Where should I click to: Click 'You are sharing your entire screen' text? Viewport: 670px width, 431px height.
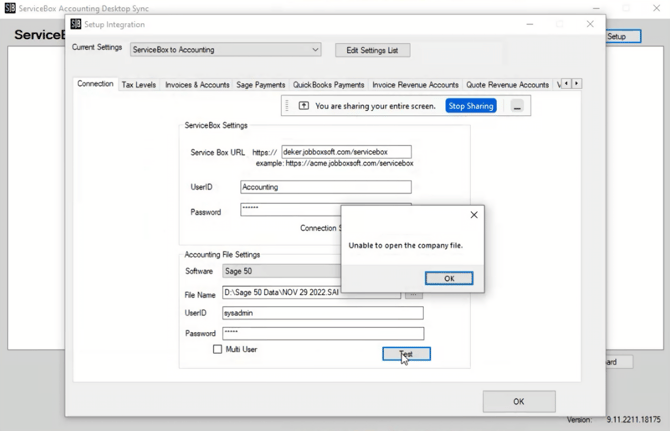(x=375, y=106)
